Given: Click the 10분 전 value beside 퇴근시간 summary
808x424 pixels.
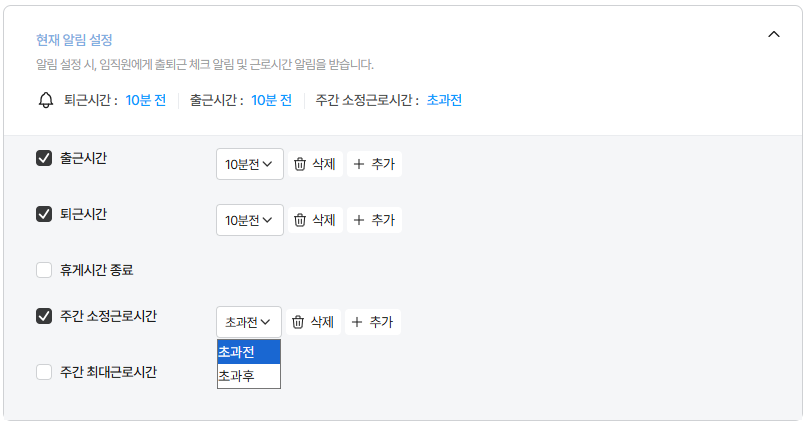Looking at the screenshot, I should pos(146,100).
